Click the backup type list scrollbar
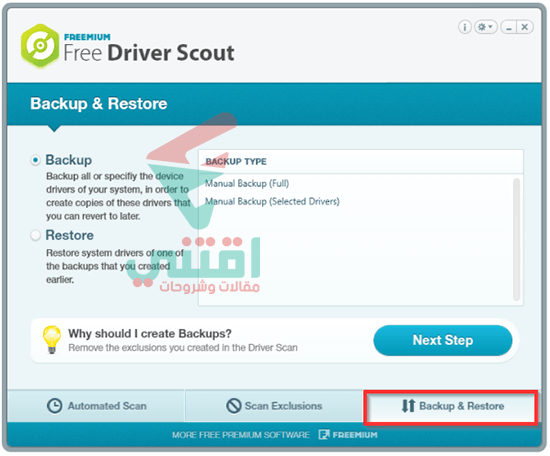The width and height of the screenshot is (550, 456). (516, 239)
